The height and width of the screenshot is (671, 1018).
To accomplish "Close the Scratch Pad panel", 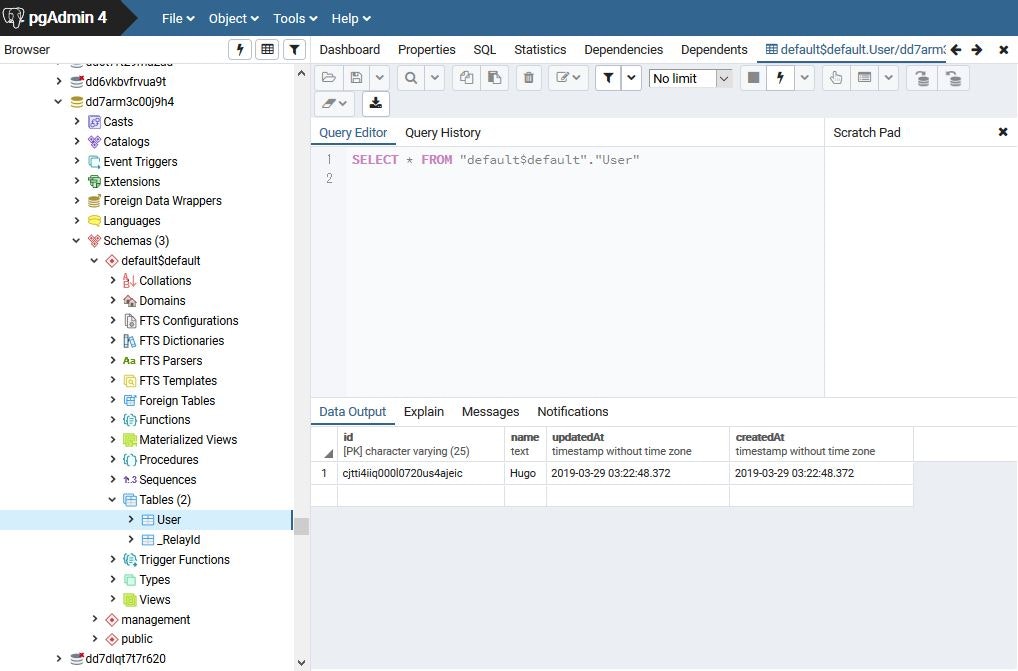I will (1002, 132).
